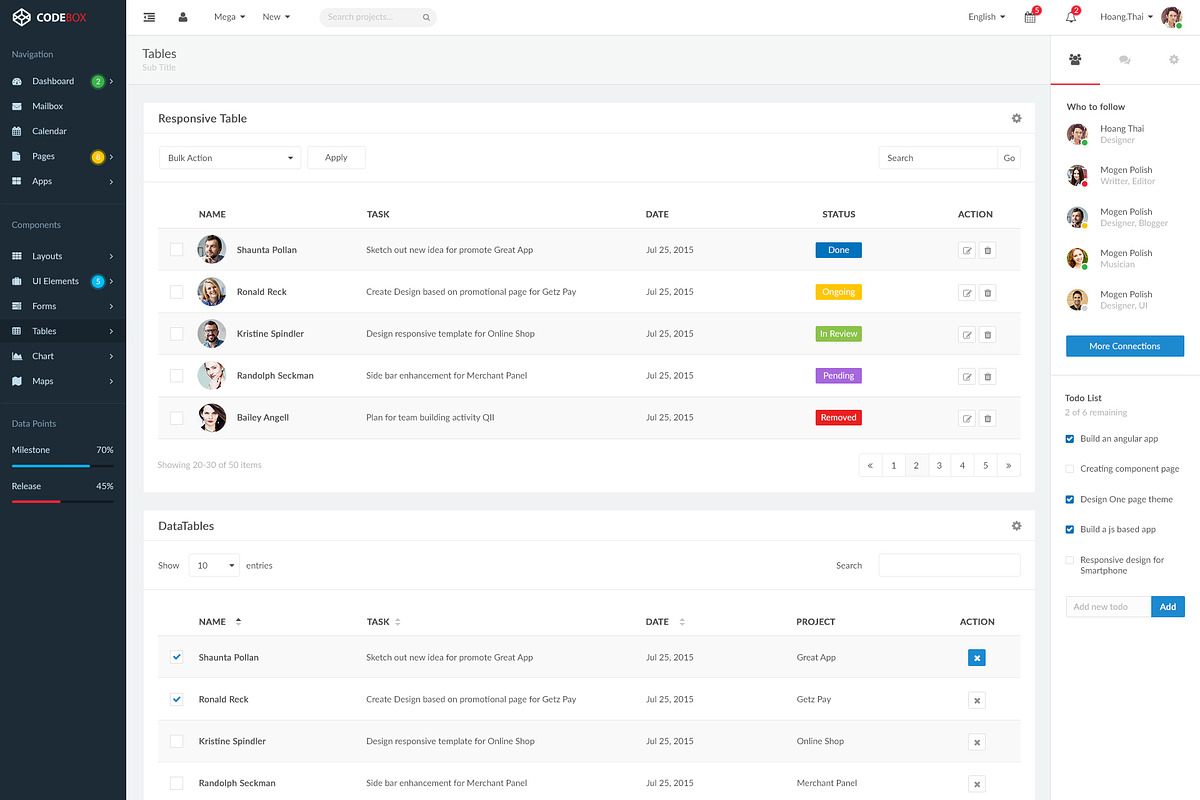Open the Responsive Table settings gear
Image resolution: width=1200 pixels, height=800 pixels.
[1016, 118]
